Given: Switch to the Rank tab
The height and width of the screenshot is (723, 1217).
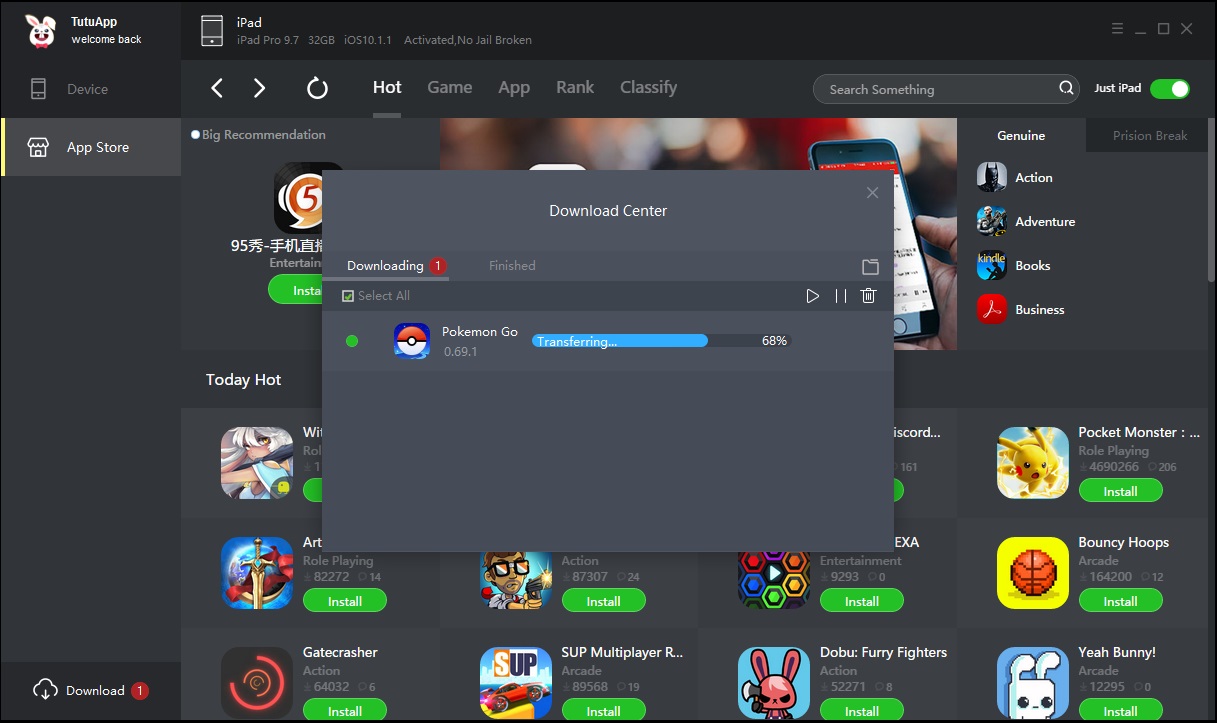Looking at the screenshot, I should coord(575,87).
